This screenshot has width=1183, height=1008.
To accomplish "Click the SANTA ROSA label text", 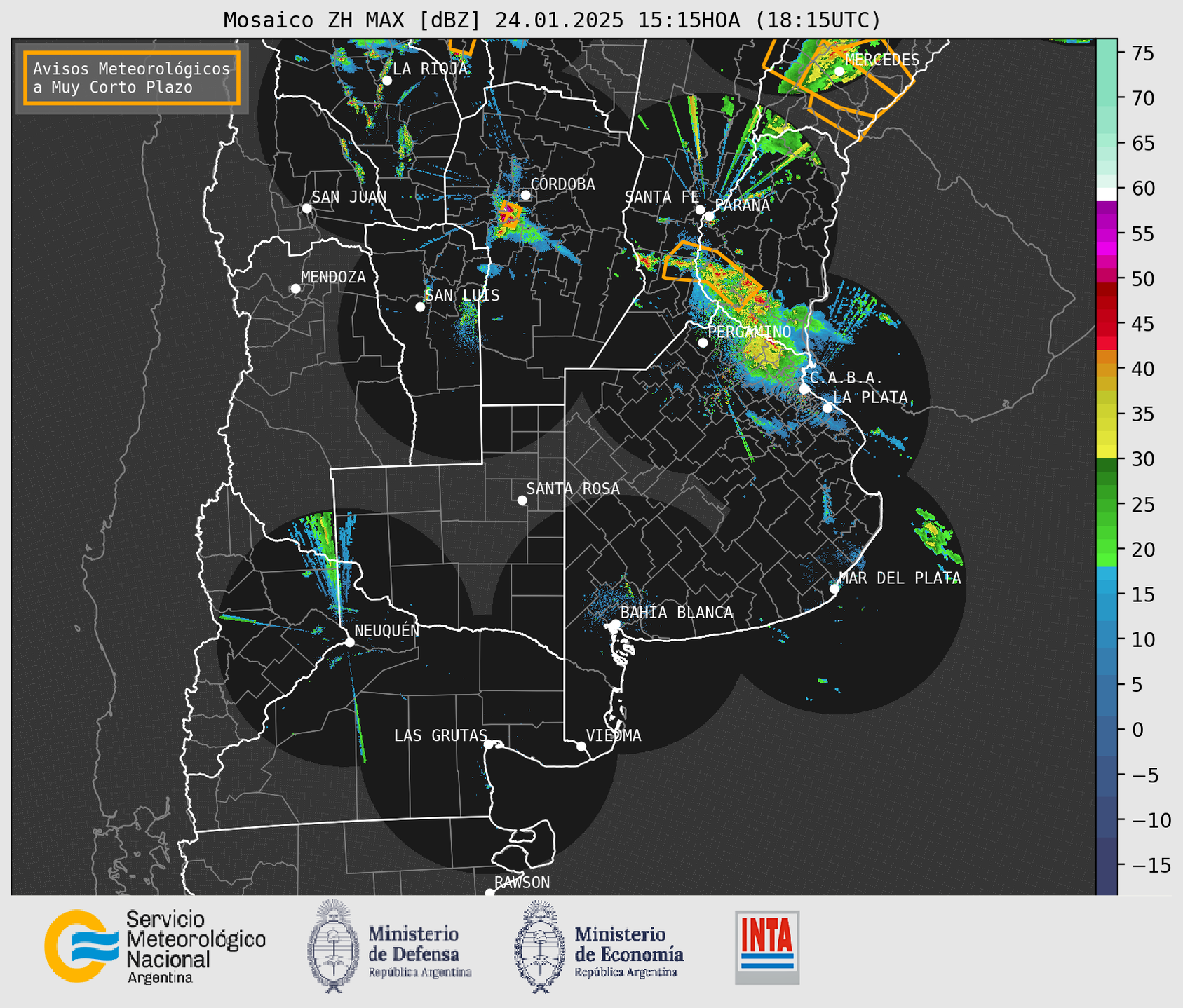I will coord(573,489).
